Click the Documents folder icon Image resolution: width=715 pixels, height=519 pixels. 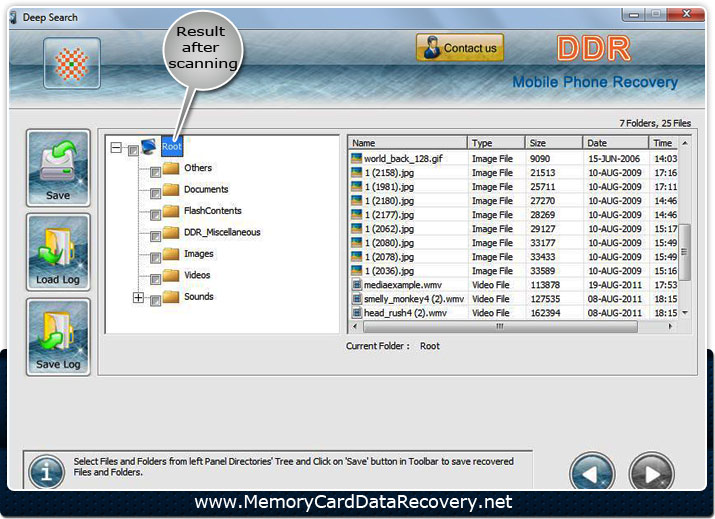[171, 189]
